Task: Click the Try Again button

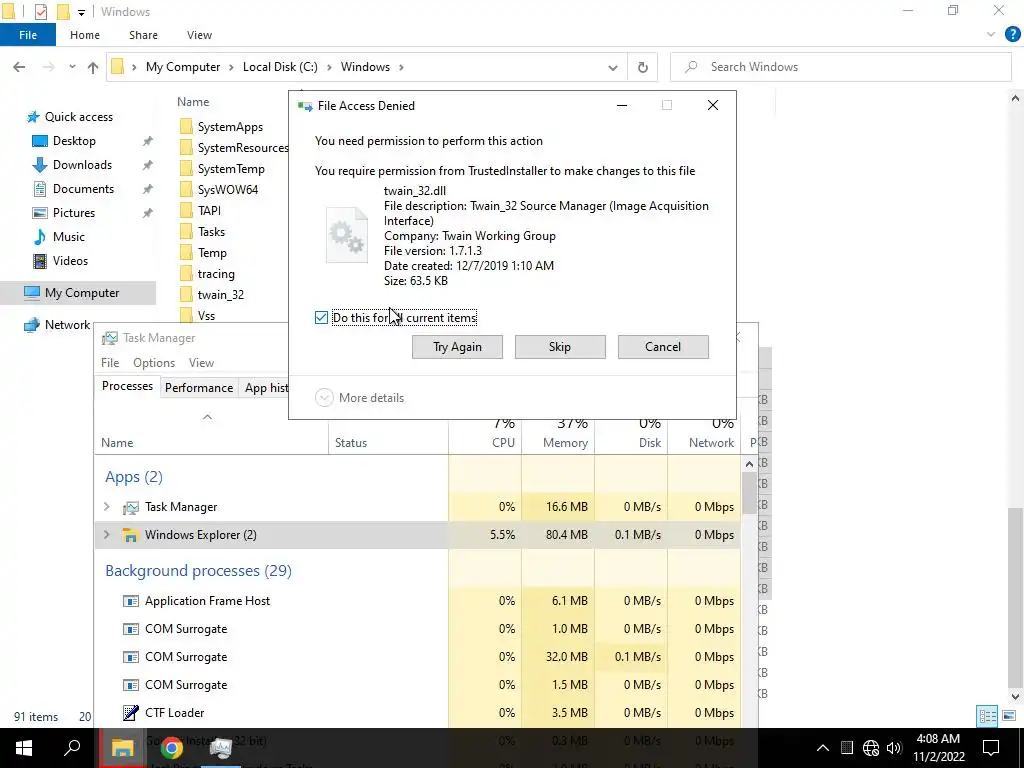Action: 457,347
